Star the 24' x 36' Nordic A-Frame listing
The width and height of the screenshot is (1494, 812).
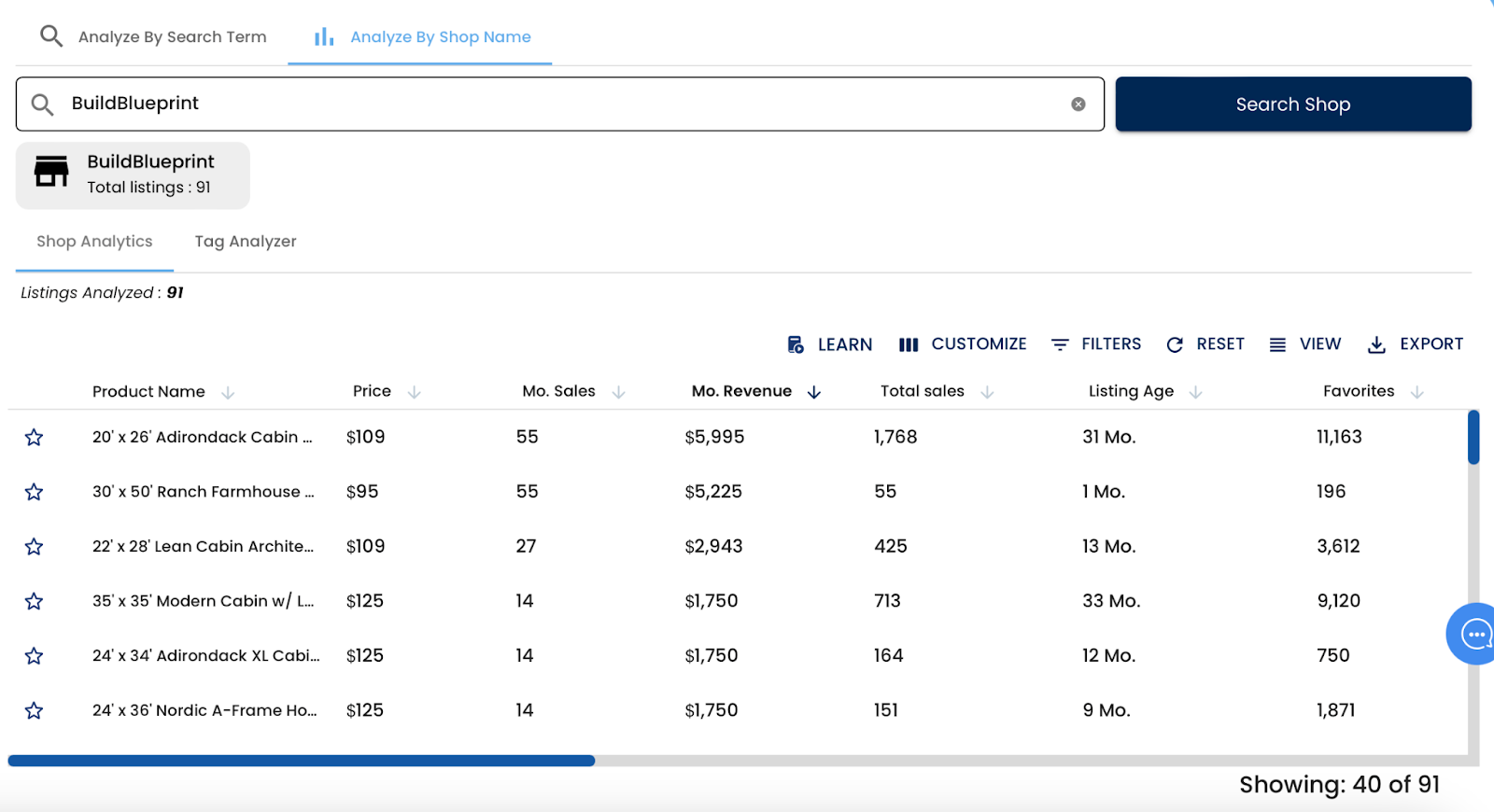pyautogui.click(x=34, y=710)
